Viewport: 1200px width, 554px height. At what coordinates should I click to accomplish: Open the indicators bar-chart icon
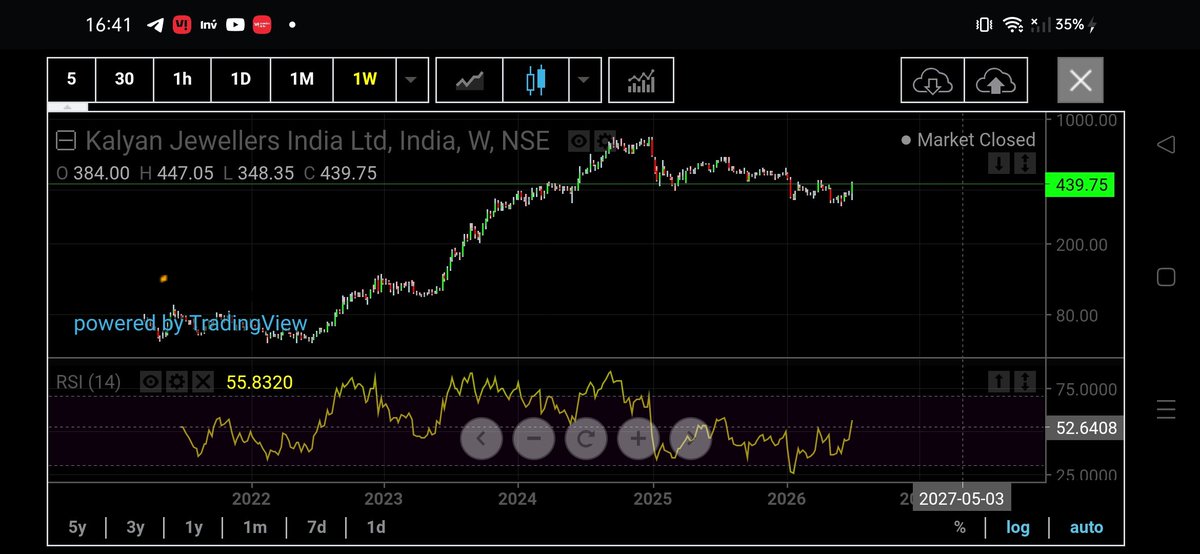click(x=641, y=80)
